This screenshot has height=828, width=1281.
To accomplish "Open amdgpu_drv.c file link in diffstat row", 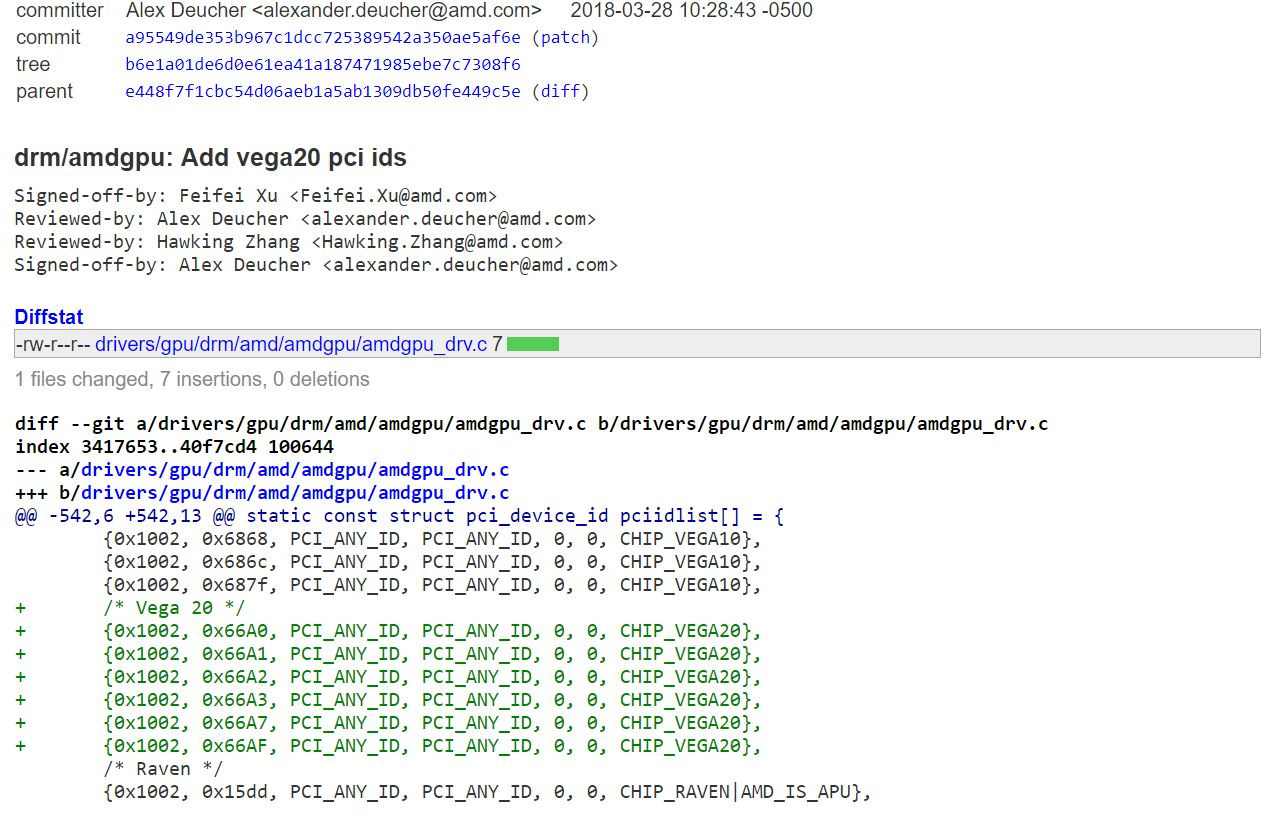I will [x=291, y=345].
